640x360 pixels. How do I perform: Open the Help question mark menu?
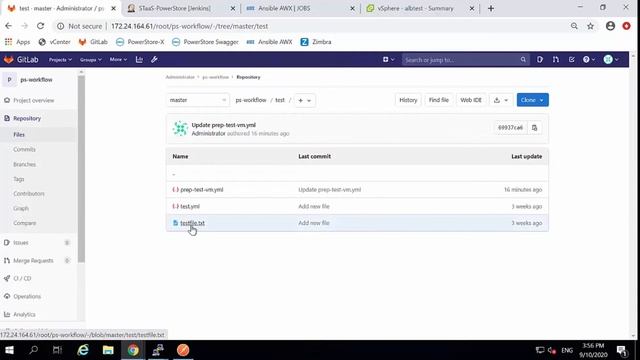pos(589,60)
